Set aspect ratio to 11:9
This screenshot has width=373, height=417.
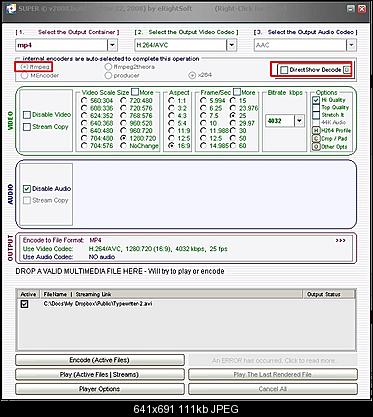(x=171, y=131)
